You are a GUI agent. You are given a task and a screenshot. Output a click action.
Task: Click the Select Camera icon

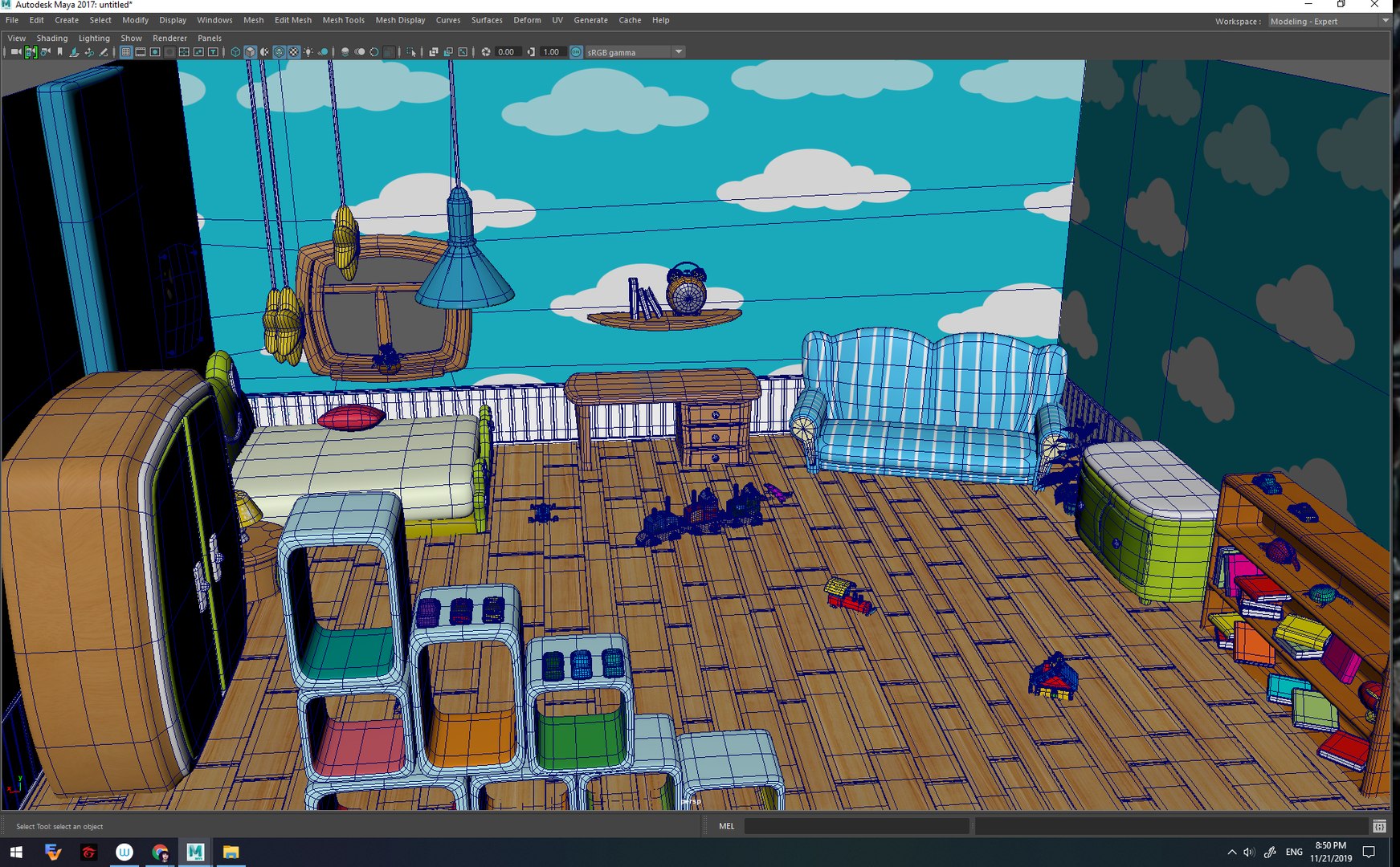[16, 52]
